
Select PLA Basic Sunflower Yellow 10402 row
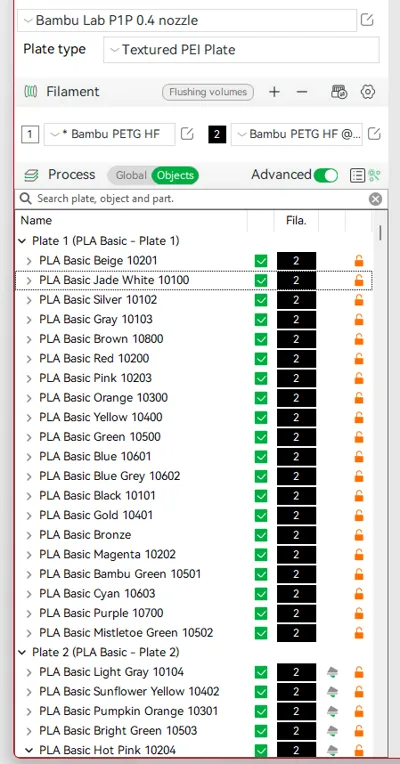[x=194, y=692]
